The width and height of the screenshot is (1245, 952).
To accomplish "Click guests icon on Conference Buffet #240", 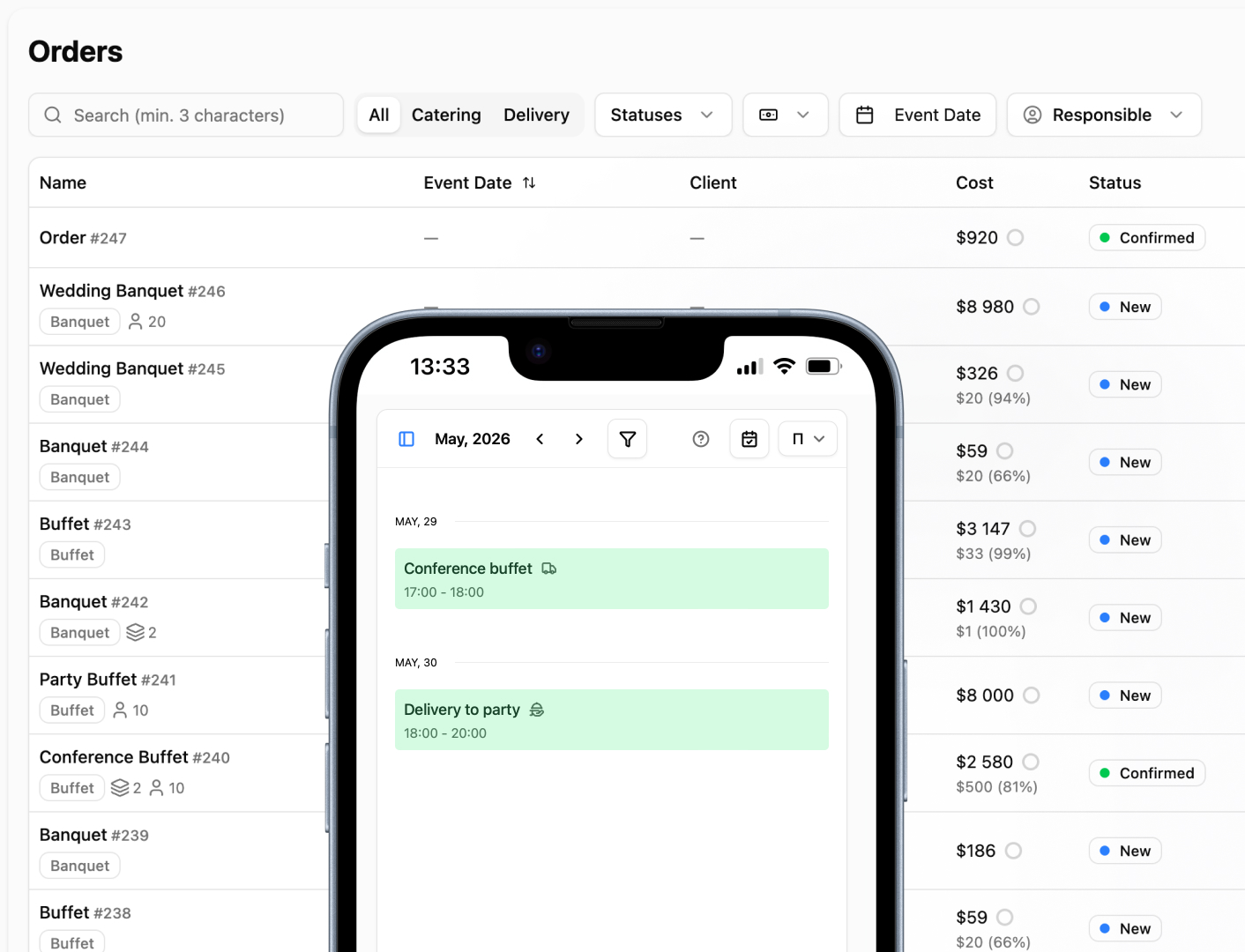I will [x=156, y=788].
